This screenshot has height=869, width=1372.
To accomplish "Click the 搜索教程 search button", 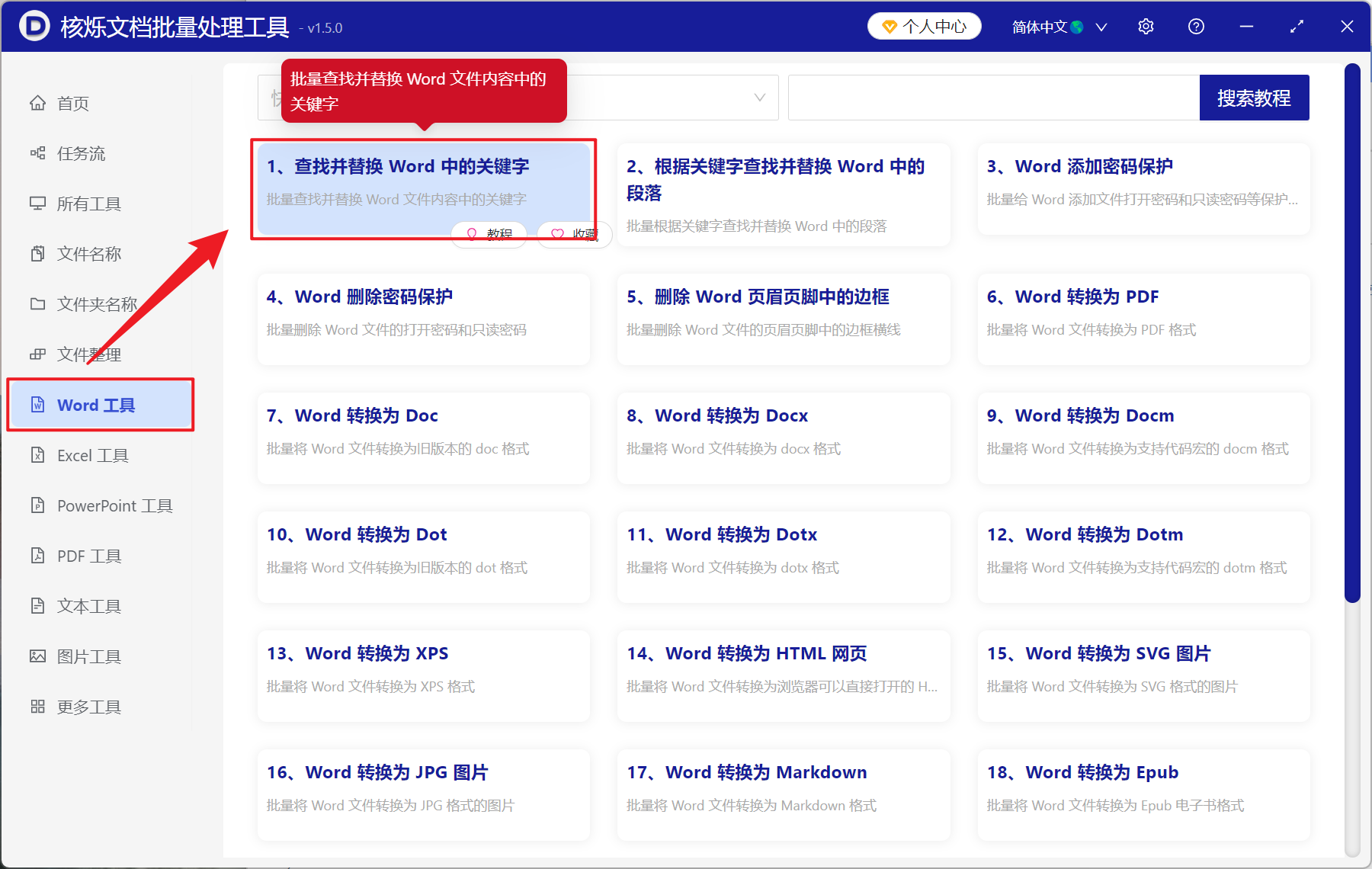I will coord(1254,97).
